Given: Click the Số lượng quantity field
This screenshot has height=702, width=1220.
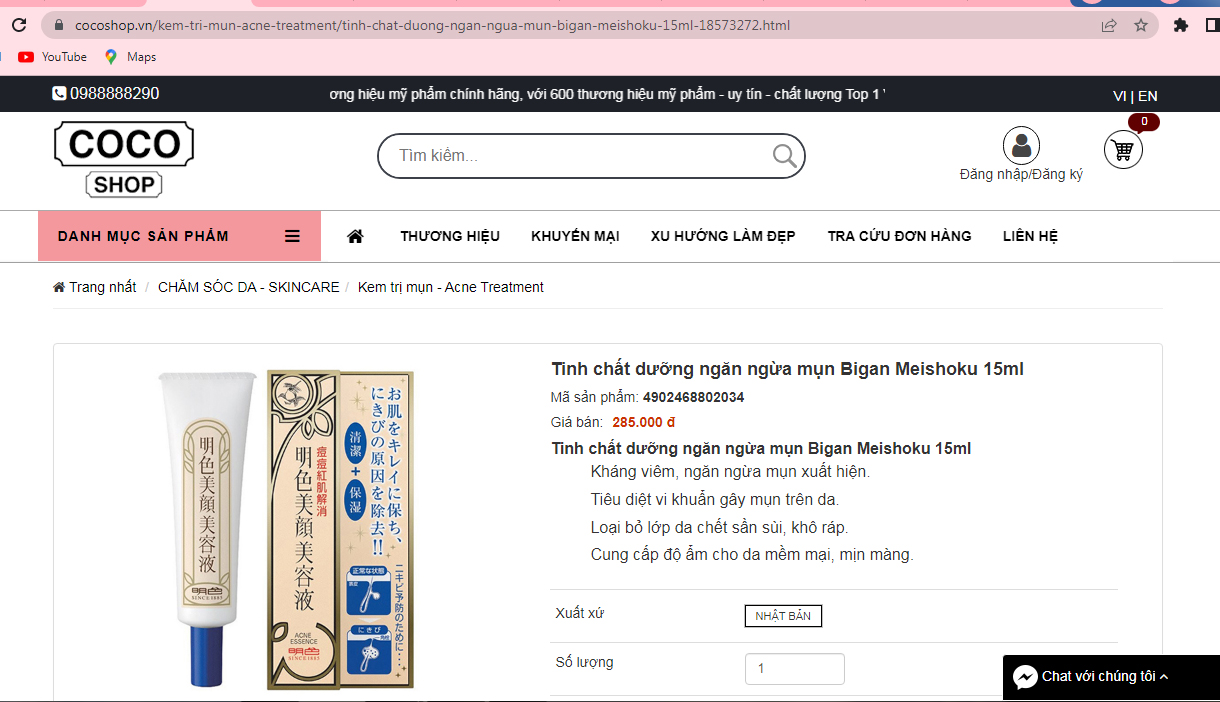Looking at the screenshot, I should pyautogui.click(x=794, y=668).
